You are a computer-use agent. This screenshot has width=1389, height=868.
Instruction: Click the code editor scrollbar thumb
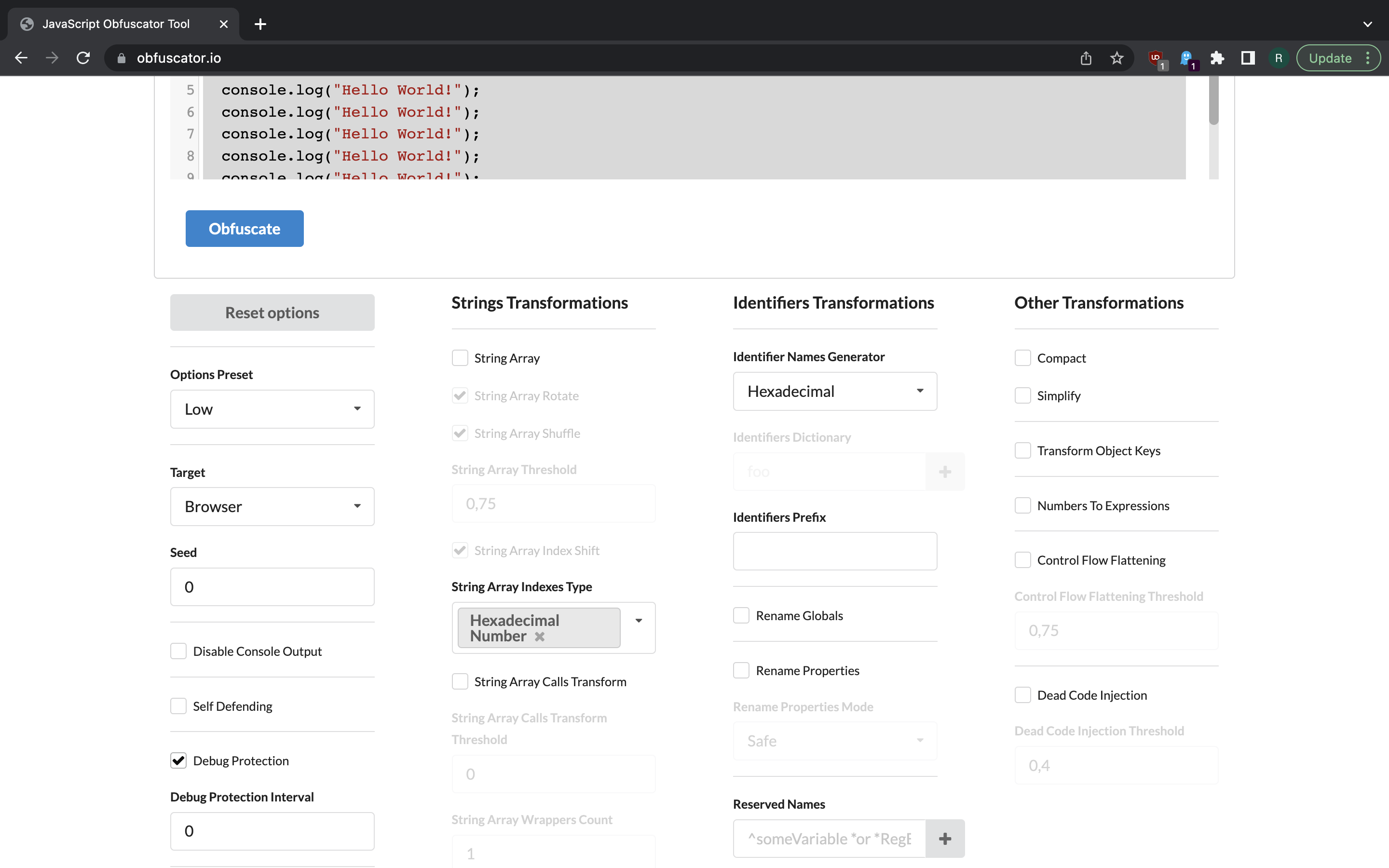point(1213,100)
